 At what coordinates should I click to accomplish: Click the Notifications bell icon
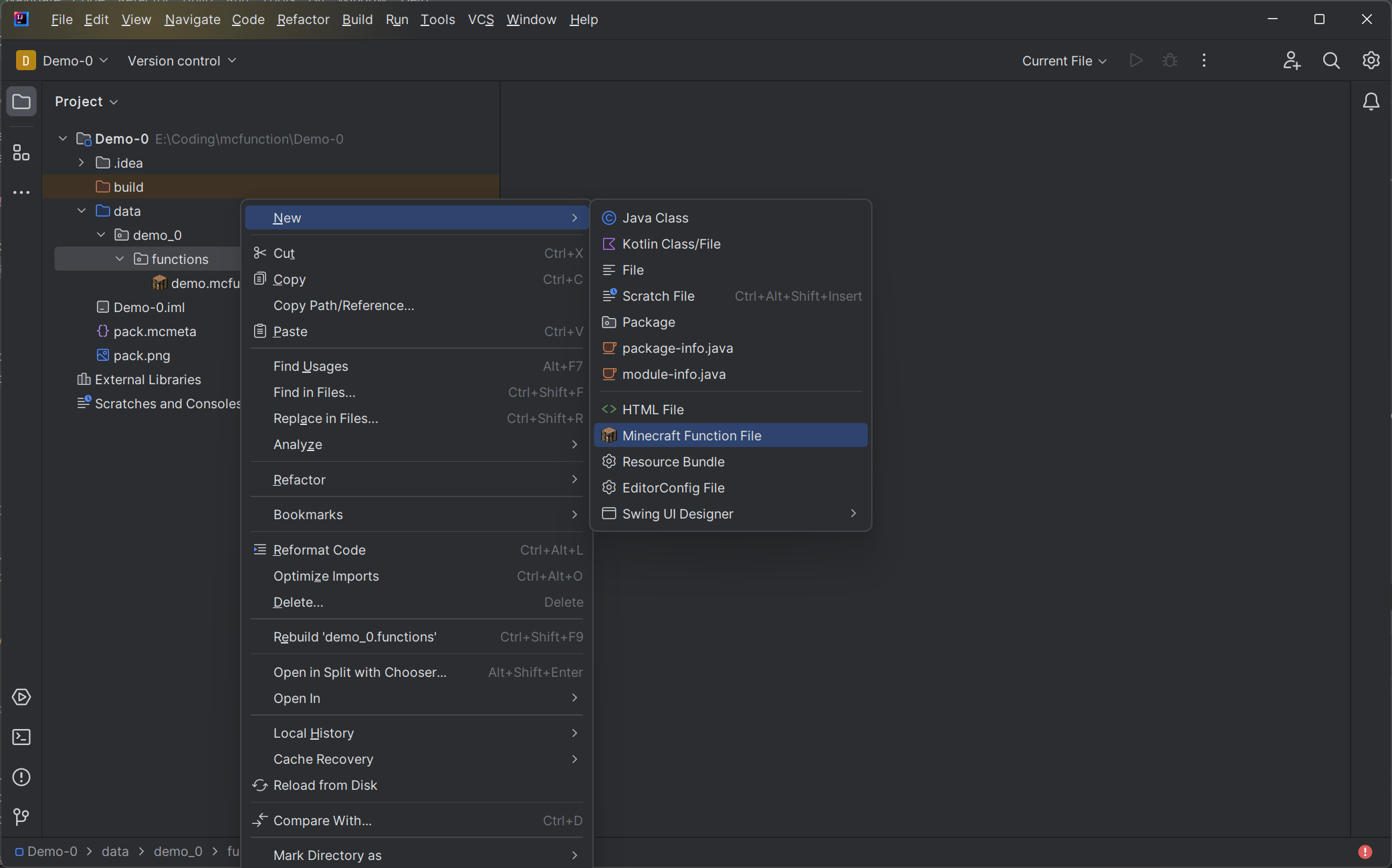point(1371,102)
